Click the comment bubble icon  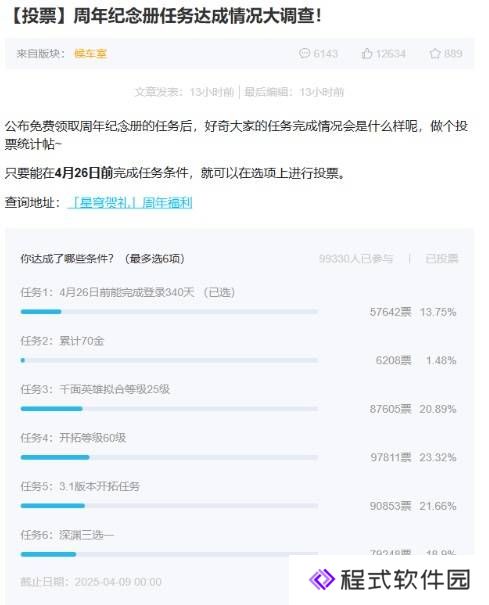pyautogui.click(x=304, y=53)
